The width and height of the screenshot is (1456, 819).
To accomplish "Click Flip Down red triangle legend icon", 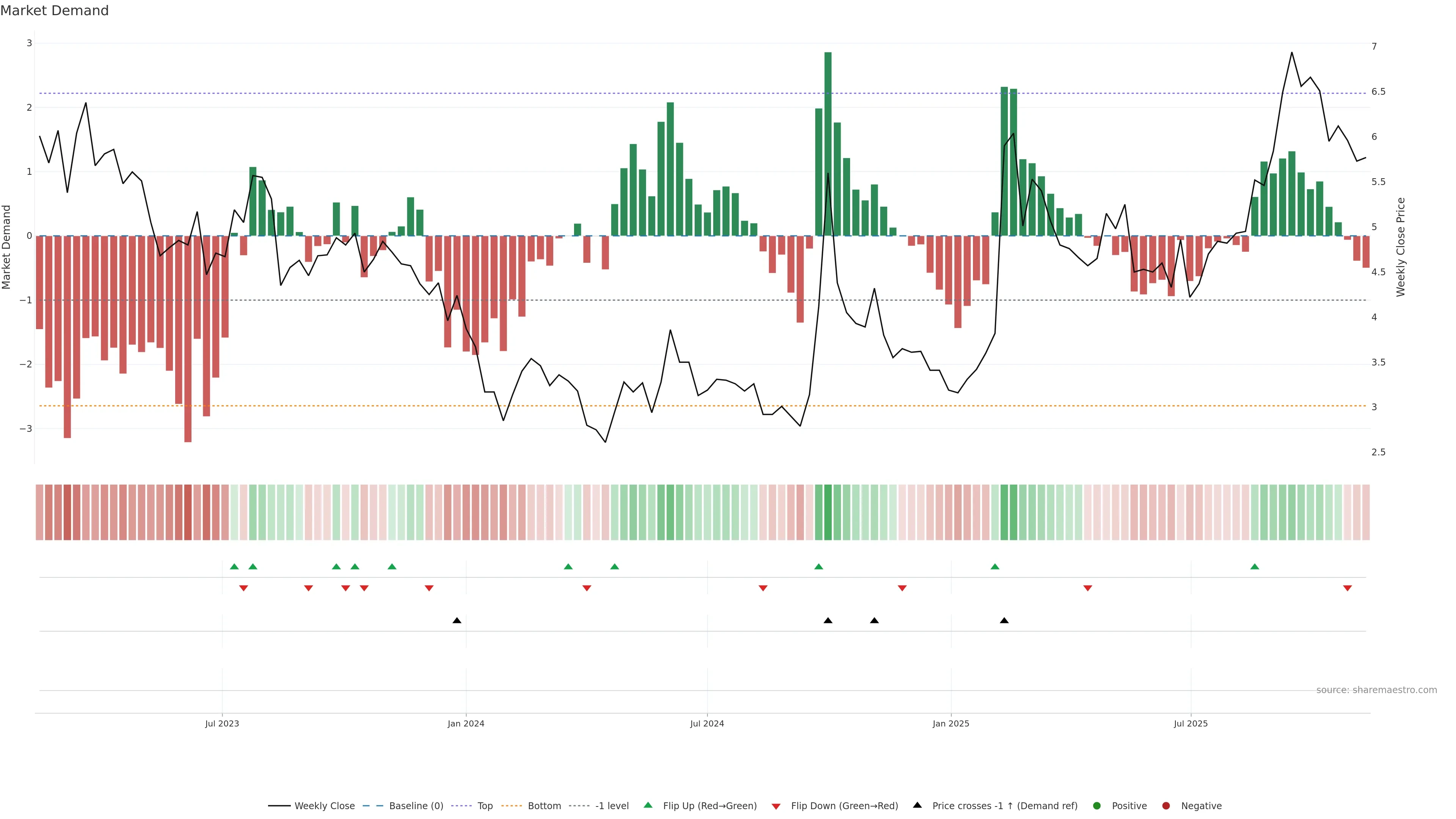I will 776,806.
